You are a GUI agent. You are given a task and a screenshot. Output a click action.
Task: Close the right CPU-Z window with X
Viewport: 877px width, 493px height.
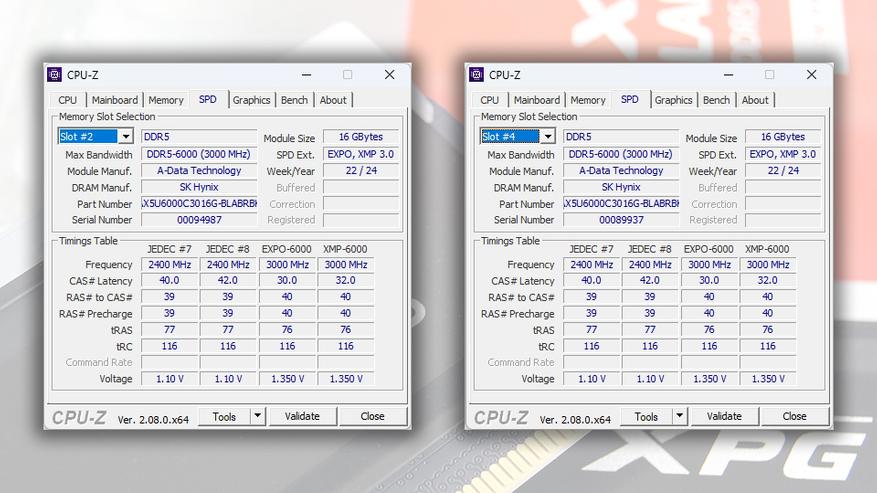812,74
